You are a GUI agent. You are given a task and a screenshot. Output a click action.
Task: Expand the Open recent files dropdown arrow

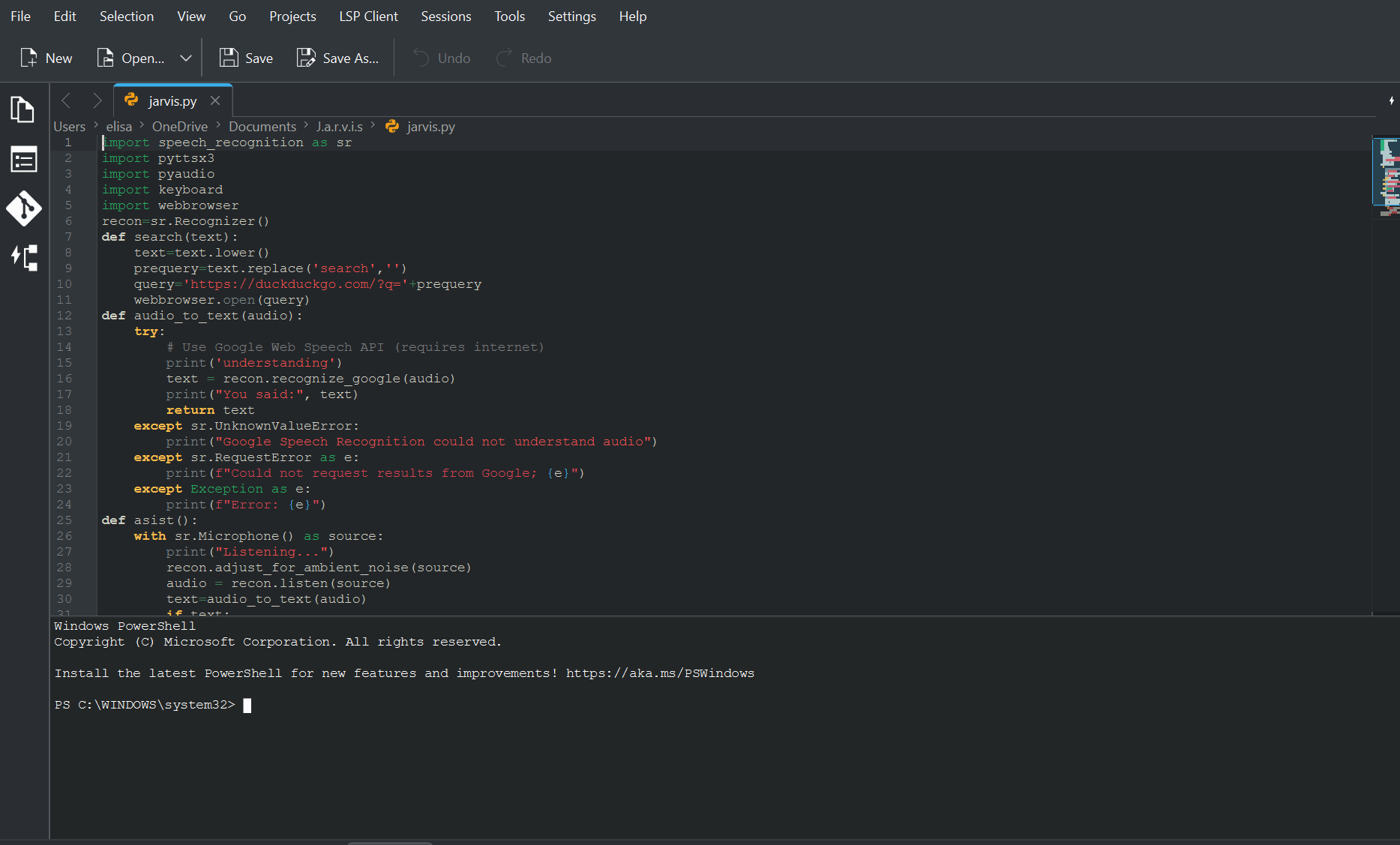[185, 58]
